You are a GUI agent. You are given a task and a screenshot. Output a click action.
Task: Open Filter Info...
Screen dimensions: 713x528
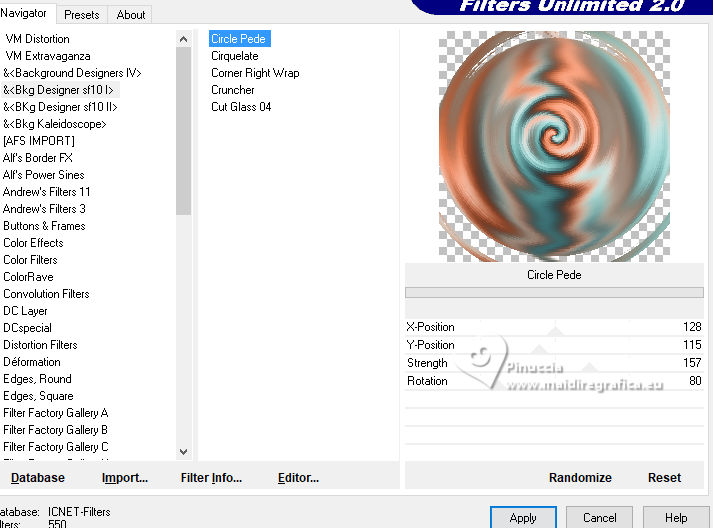tap(211, 478)
